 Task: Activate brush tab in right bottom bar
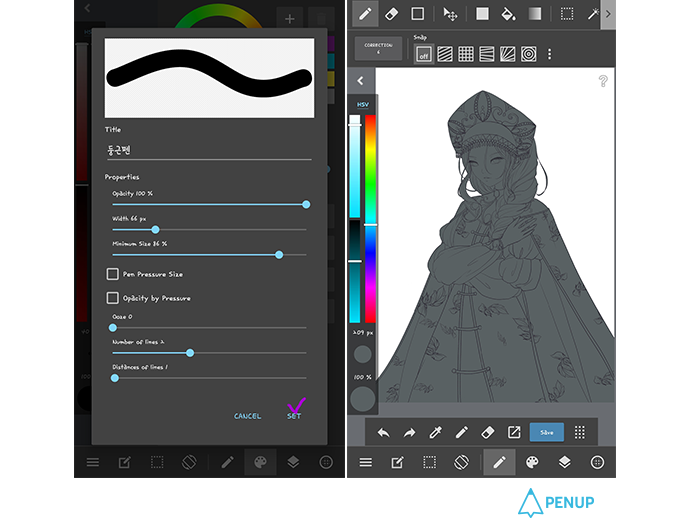point(499,462)
